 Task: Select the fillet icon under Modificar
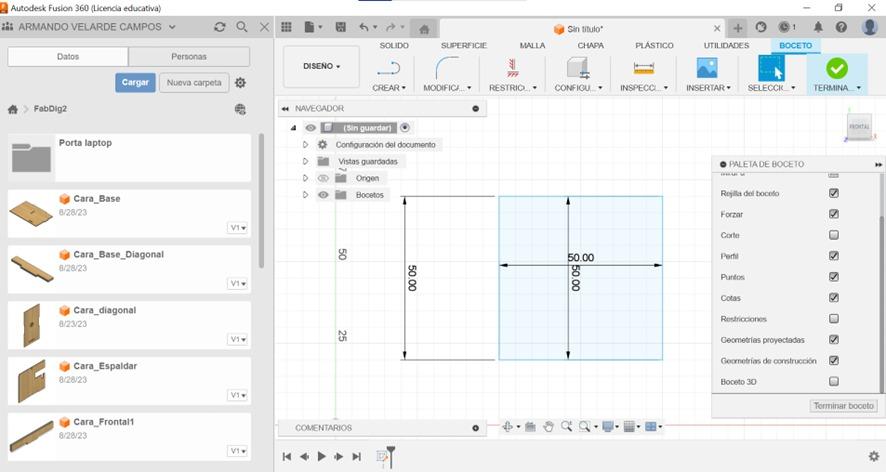[x=448, y=68]
